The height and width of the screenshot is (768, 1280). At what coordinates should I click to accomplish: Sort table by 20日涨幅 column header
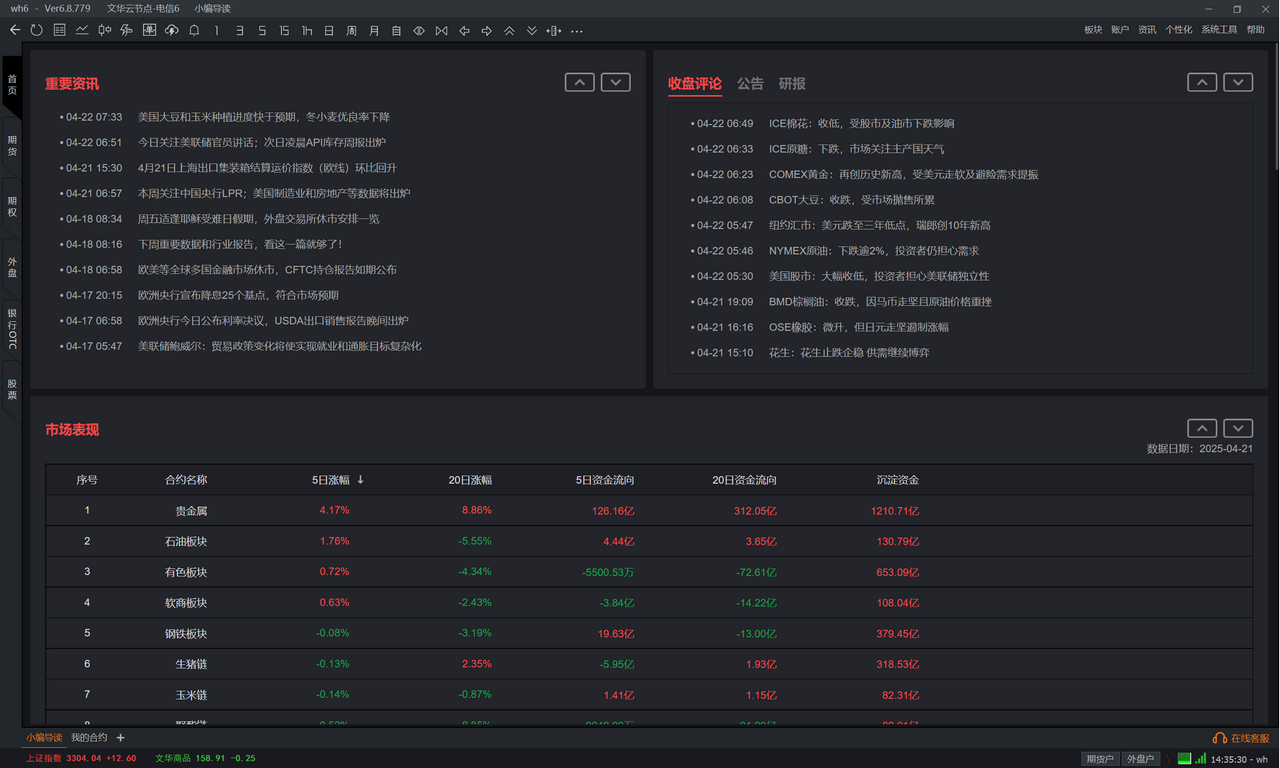[470, 480]
